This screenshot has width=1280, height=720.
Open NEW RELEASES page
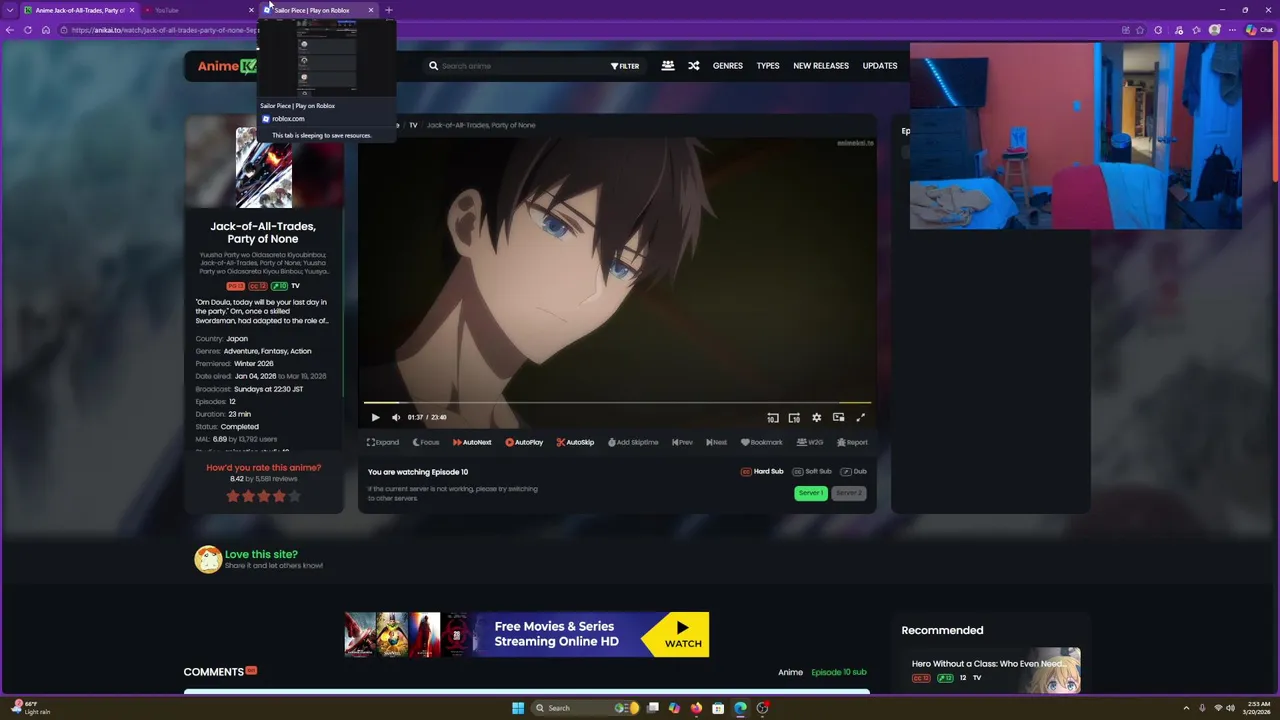coord(821,66)
